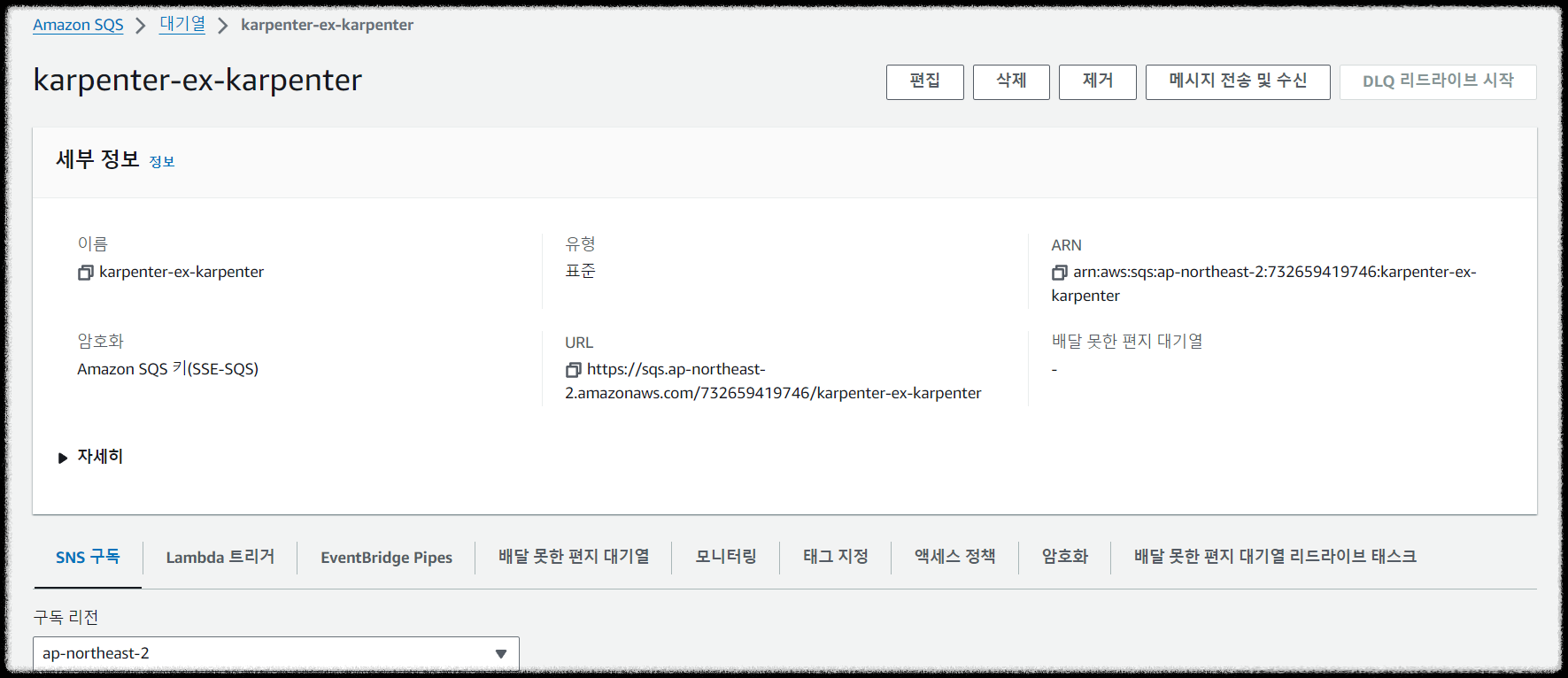Click the 편집 button

925,81
